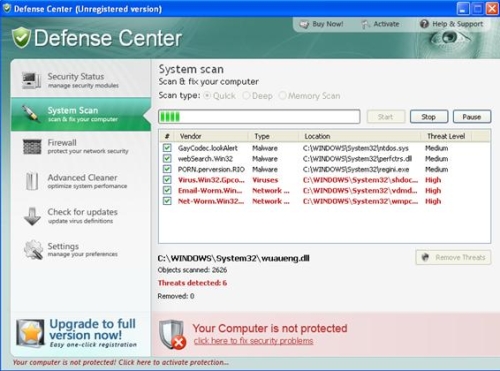Click the Upgrade star icon
Image resolution: width=500 pixels, height=371 pixels.
tap(30, 333)
